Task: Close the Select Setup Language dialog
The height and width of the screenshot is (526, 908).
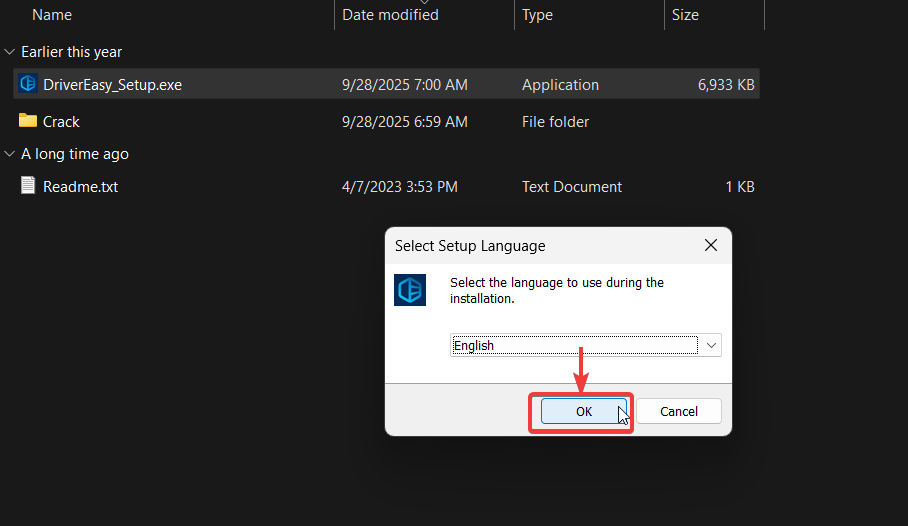Action: click(x=711, y=245)
